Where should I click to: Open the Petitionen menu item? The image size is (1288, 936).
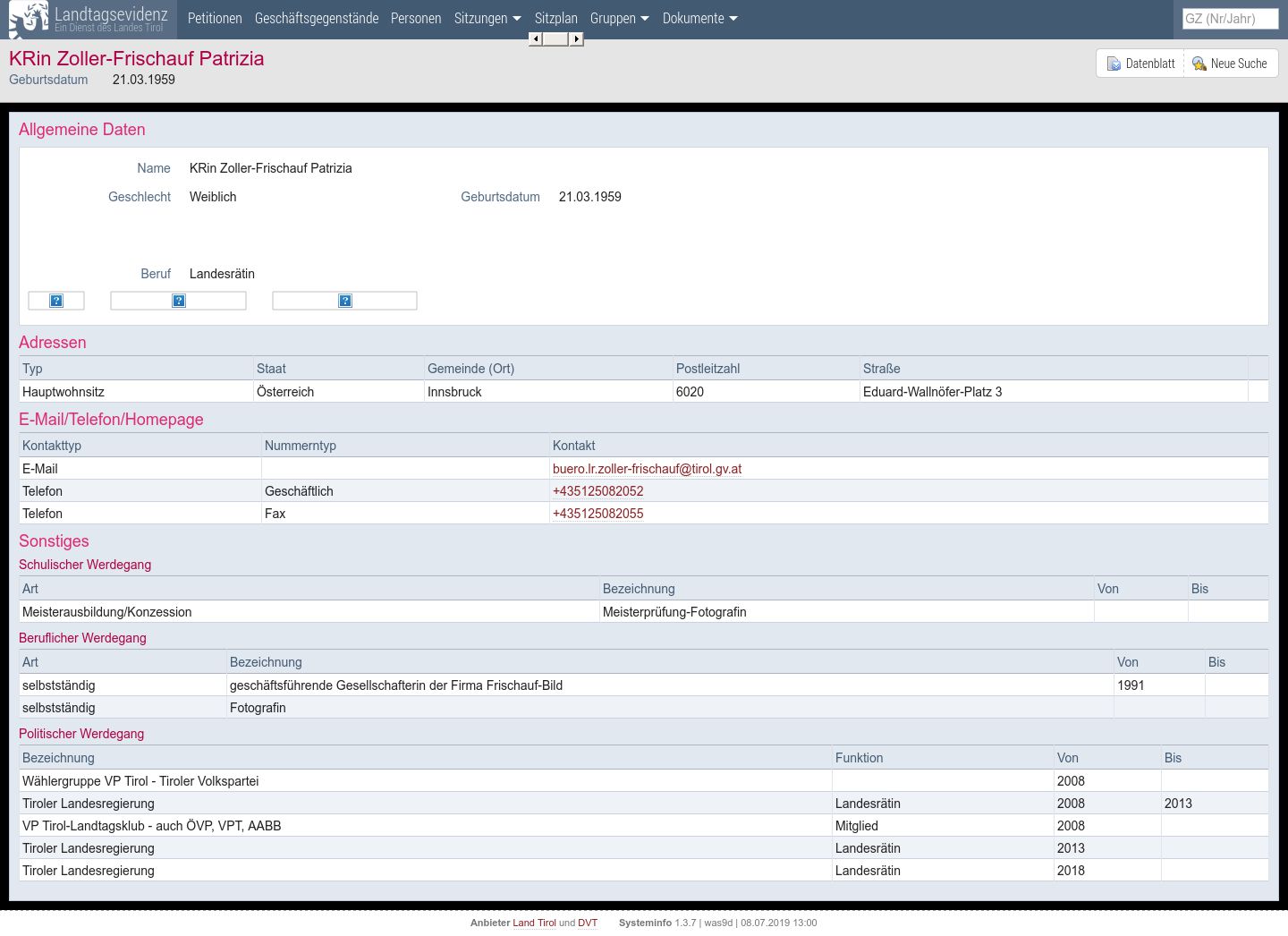pos(215,19)
